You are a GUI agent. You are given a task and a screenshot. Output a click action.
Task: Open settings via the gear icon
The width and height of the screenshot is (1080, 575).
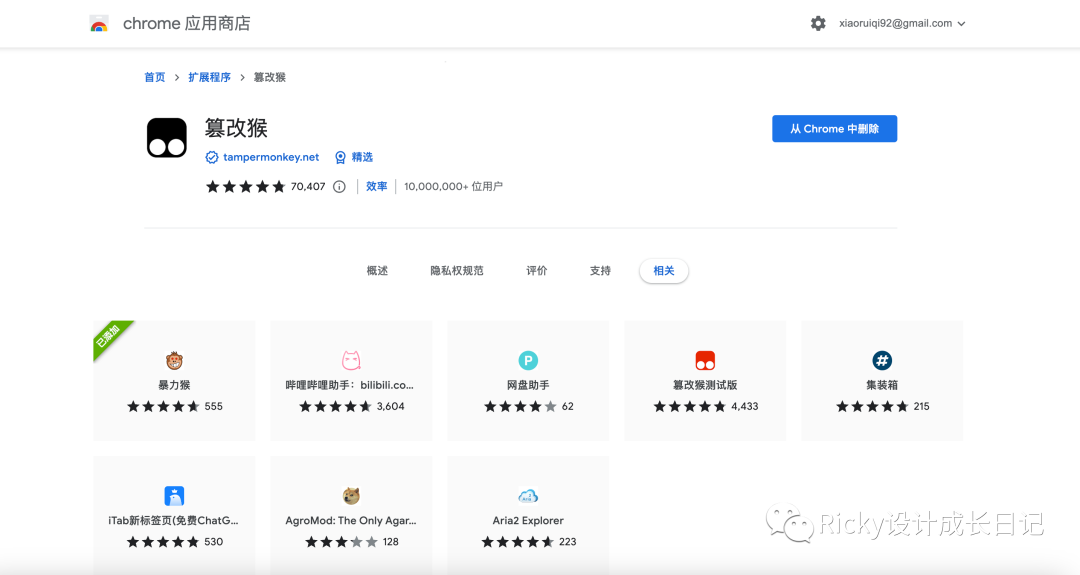[818, 23]
